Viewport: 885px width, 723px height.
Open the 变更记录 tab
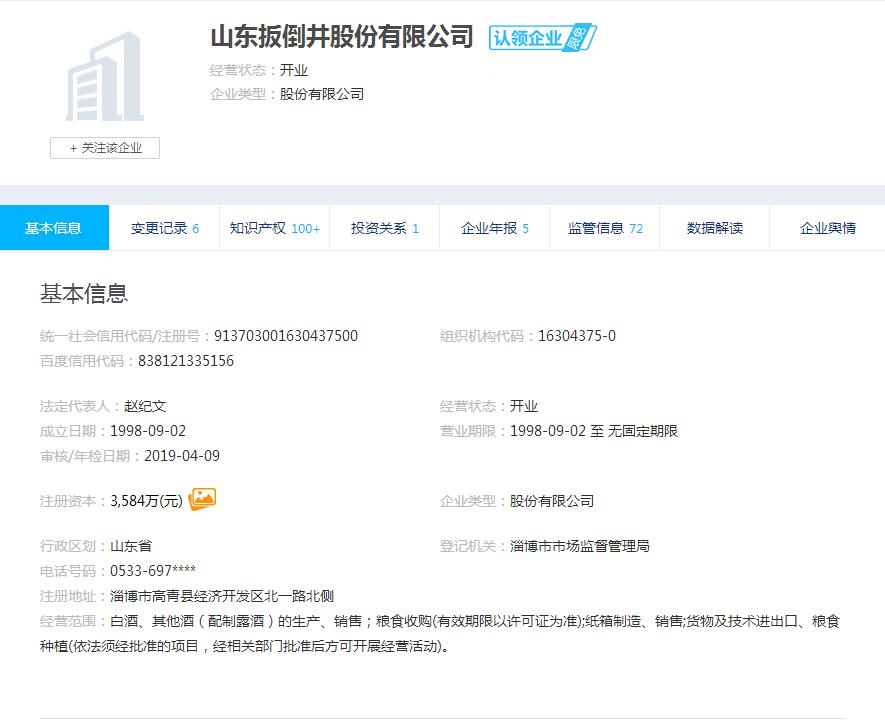[x=164, y=228]
